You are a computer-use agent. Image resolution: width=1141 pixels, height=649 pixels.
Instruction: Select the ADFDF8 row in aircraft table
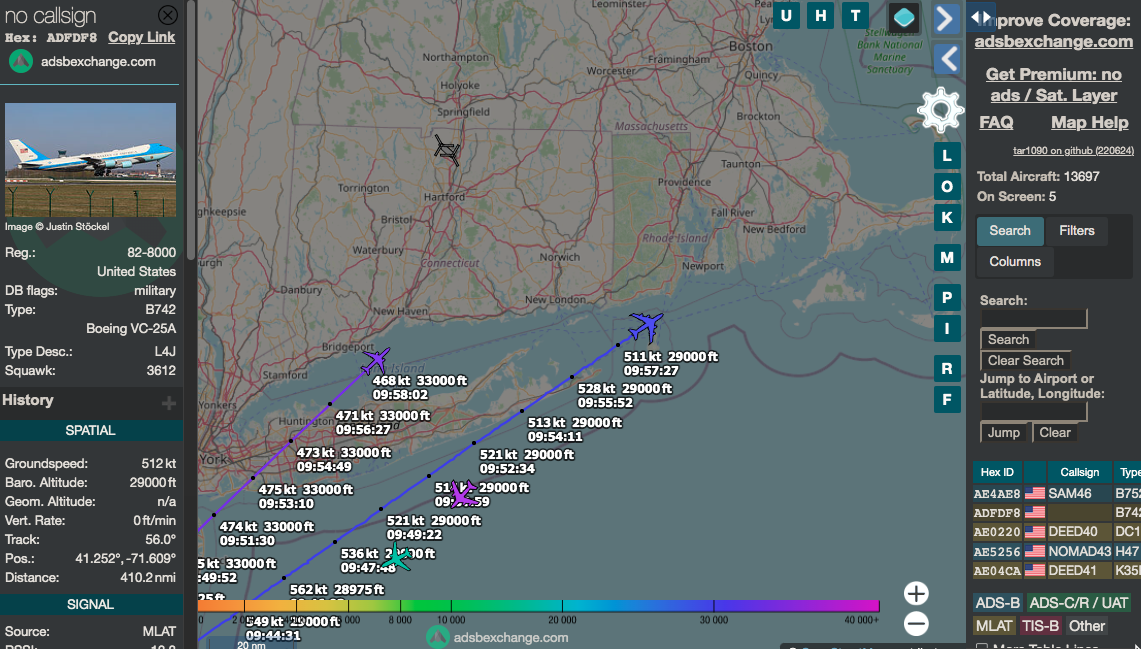[x=1057, y=513]
